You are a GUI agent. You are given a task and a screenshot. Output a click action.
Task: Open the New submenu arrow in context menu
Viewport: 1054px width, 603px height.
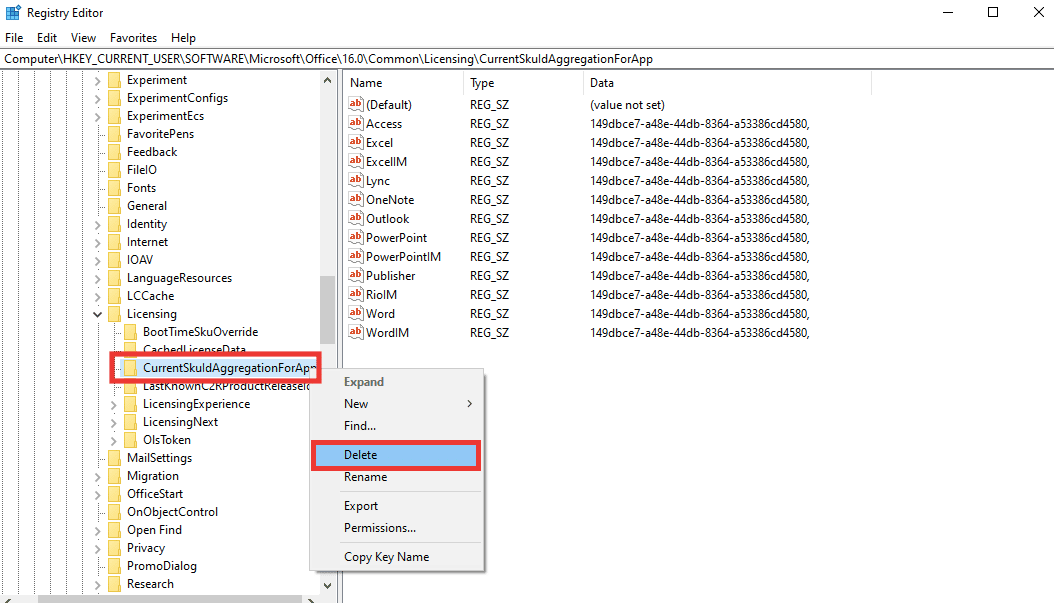469,403
